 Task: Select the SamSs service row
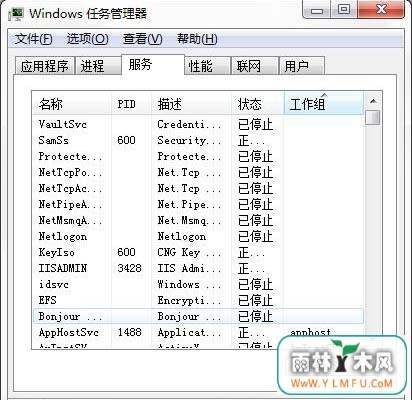click(198, 140)
